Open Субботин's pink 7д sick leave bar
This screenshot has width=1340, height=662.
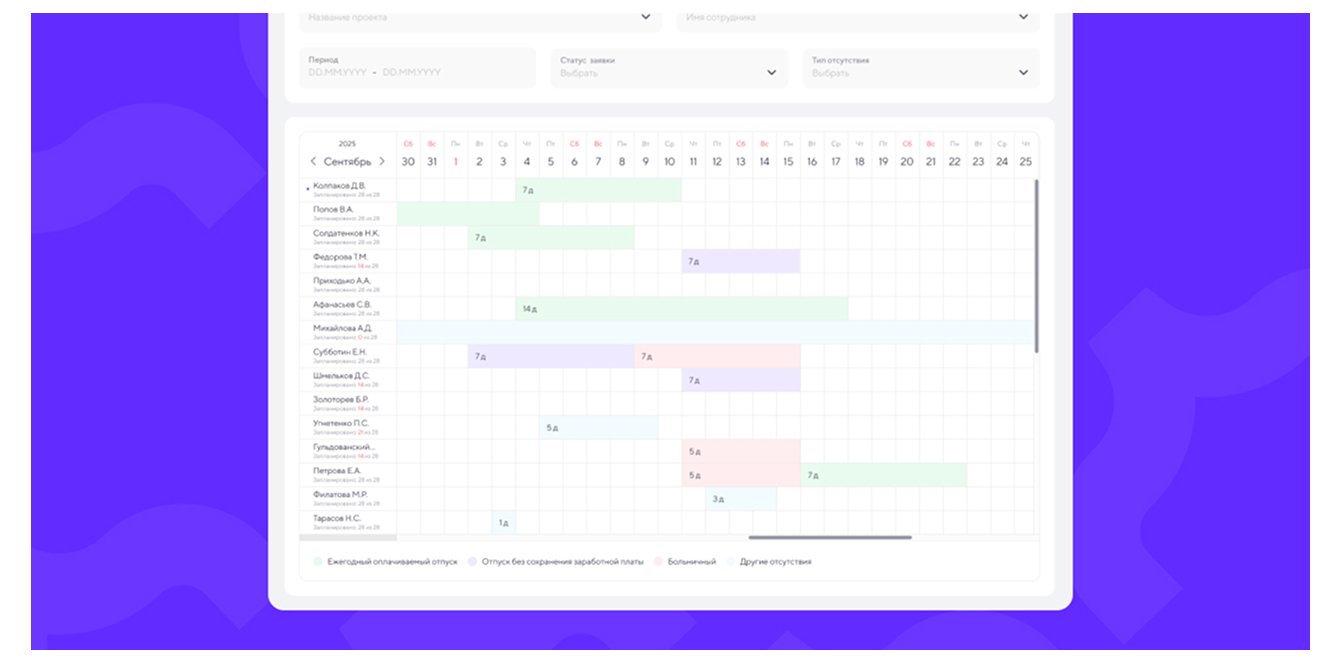tap(717, 357)
